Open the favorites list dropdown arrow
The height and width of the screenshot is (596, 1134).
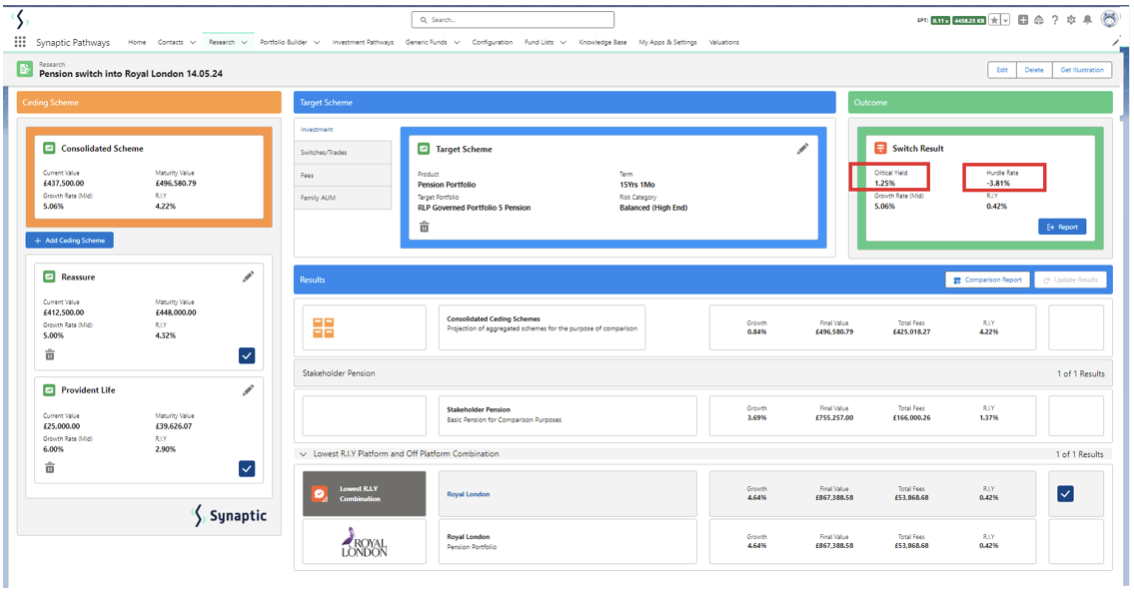coord(1005,20)
